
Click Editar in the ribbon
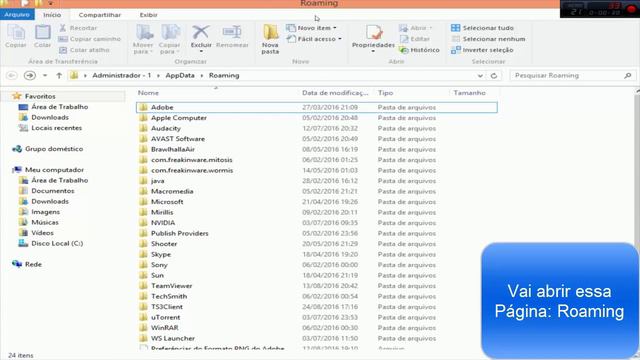[x=414, y=39]
